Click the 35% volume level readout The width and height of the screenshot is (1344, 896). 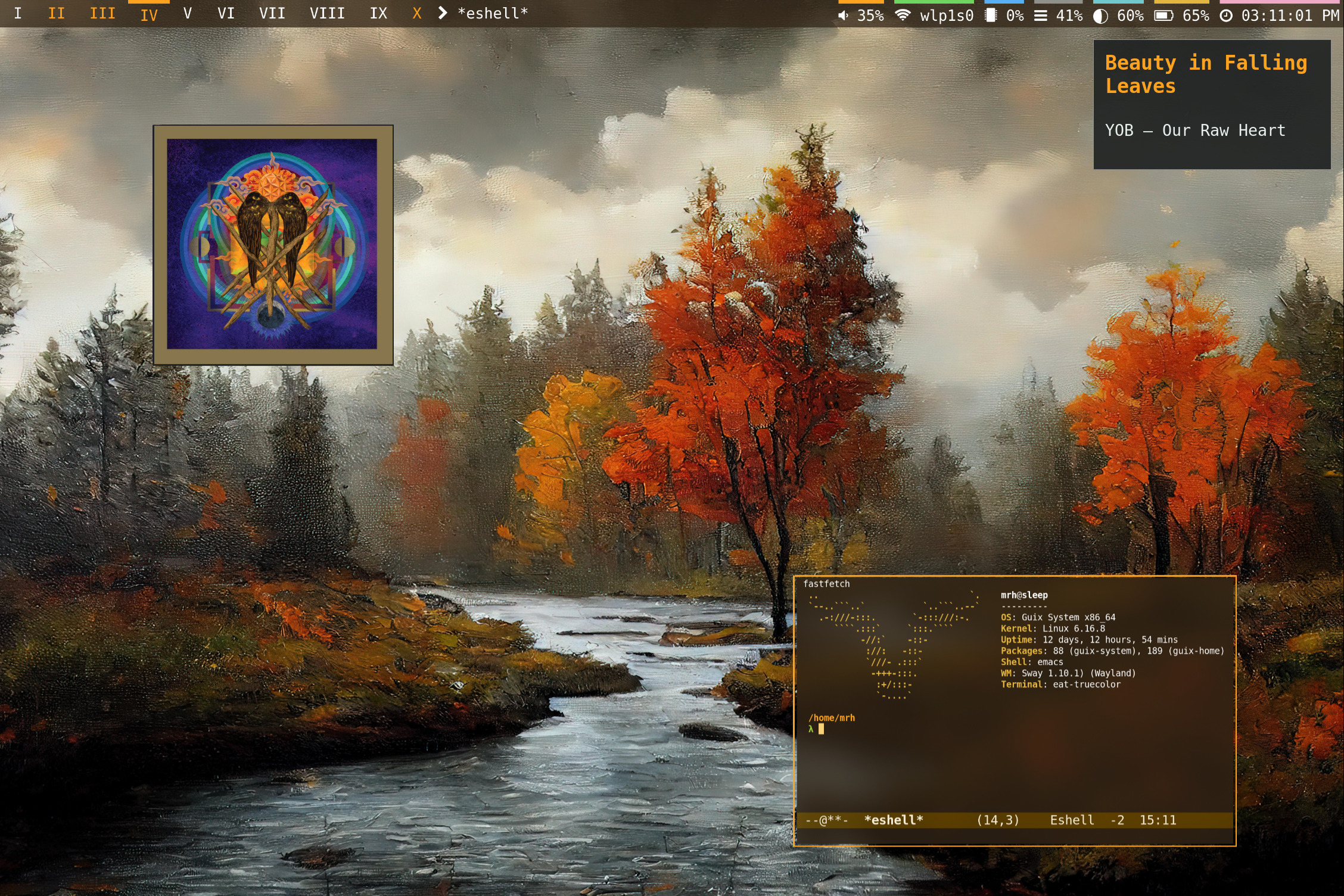(870, 15)
